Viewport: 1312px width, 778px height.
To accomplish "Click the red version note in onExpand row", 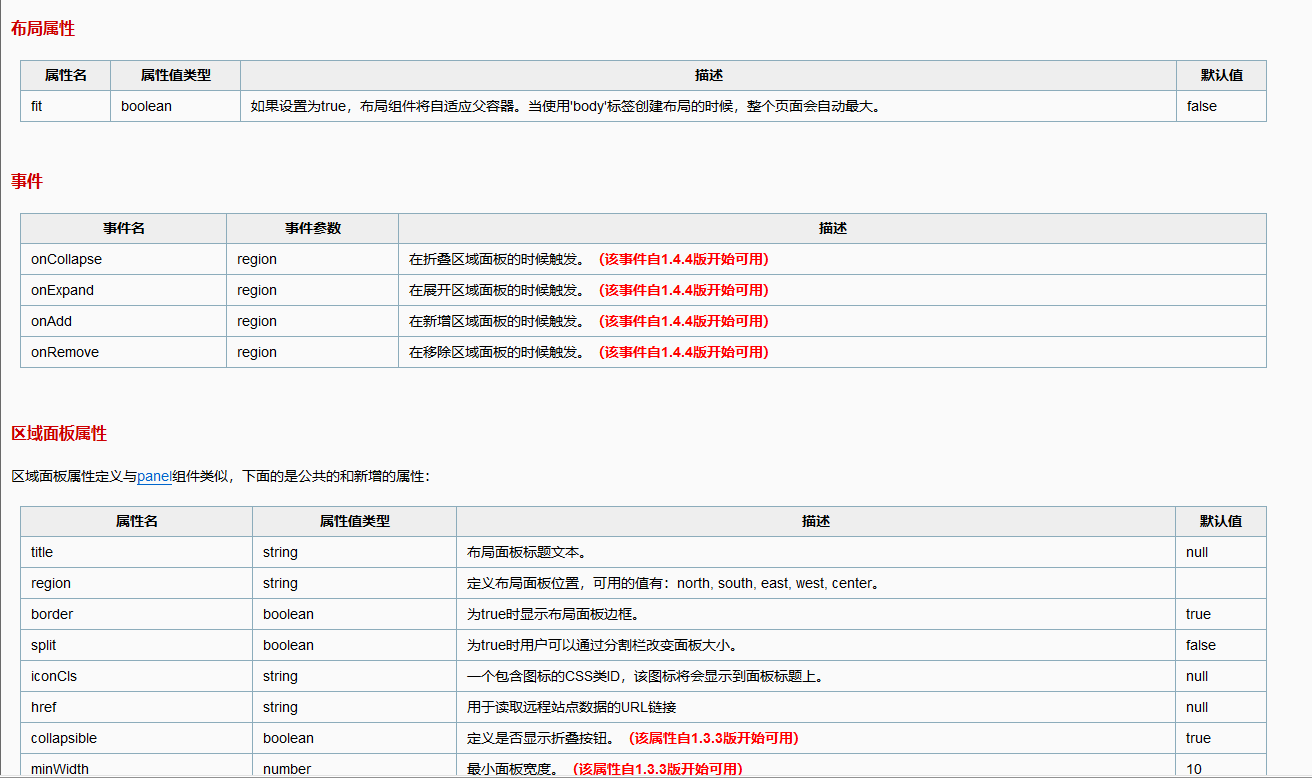I will 683,290.
